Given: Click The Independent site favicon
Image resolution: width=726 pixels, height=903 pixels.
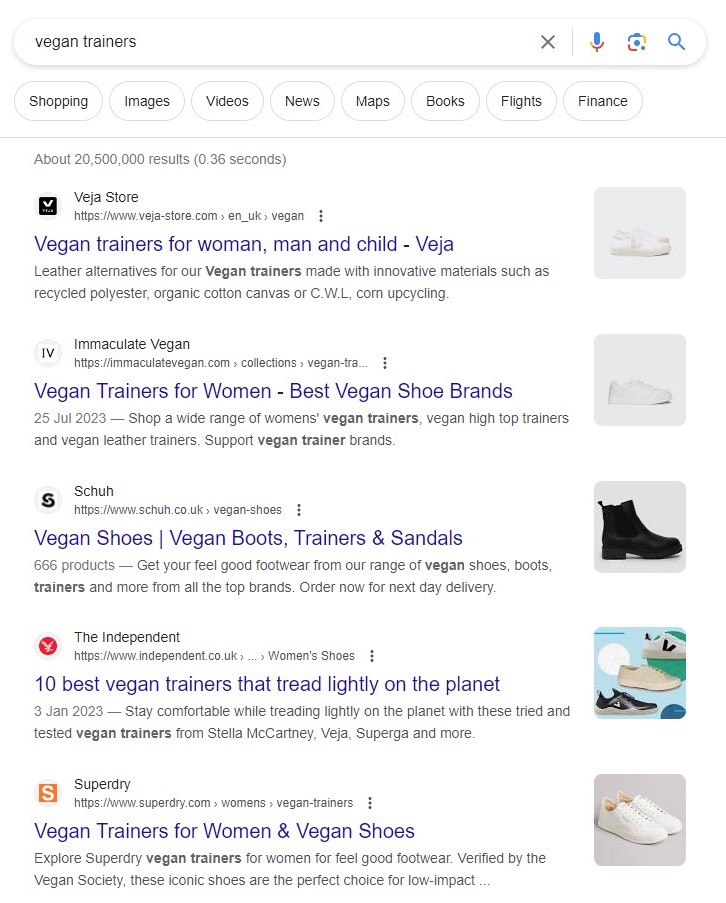Looking at the screenshot, I should tap(48, 646).
